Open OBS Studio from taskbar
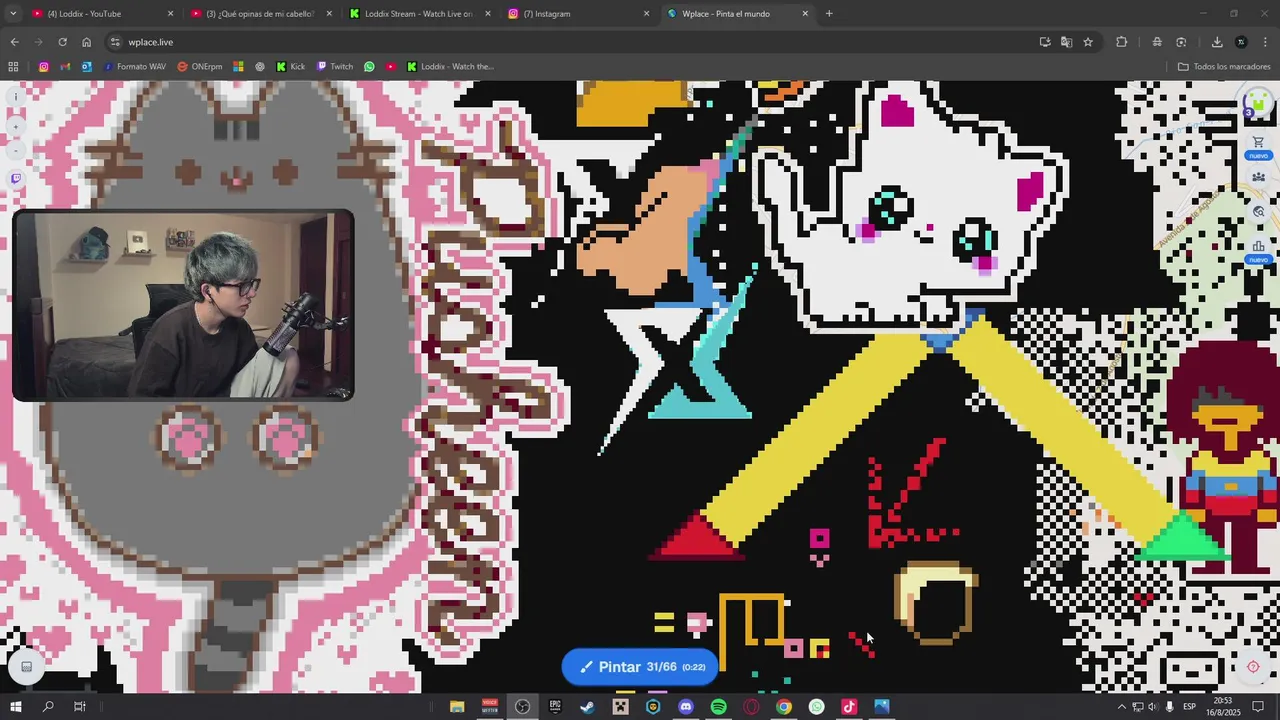The image size is (1280, 720). click(x=522, y=707)
